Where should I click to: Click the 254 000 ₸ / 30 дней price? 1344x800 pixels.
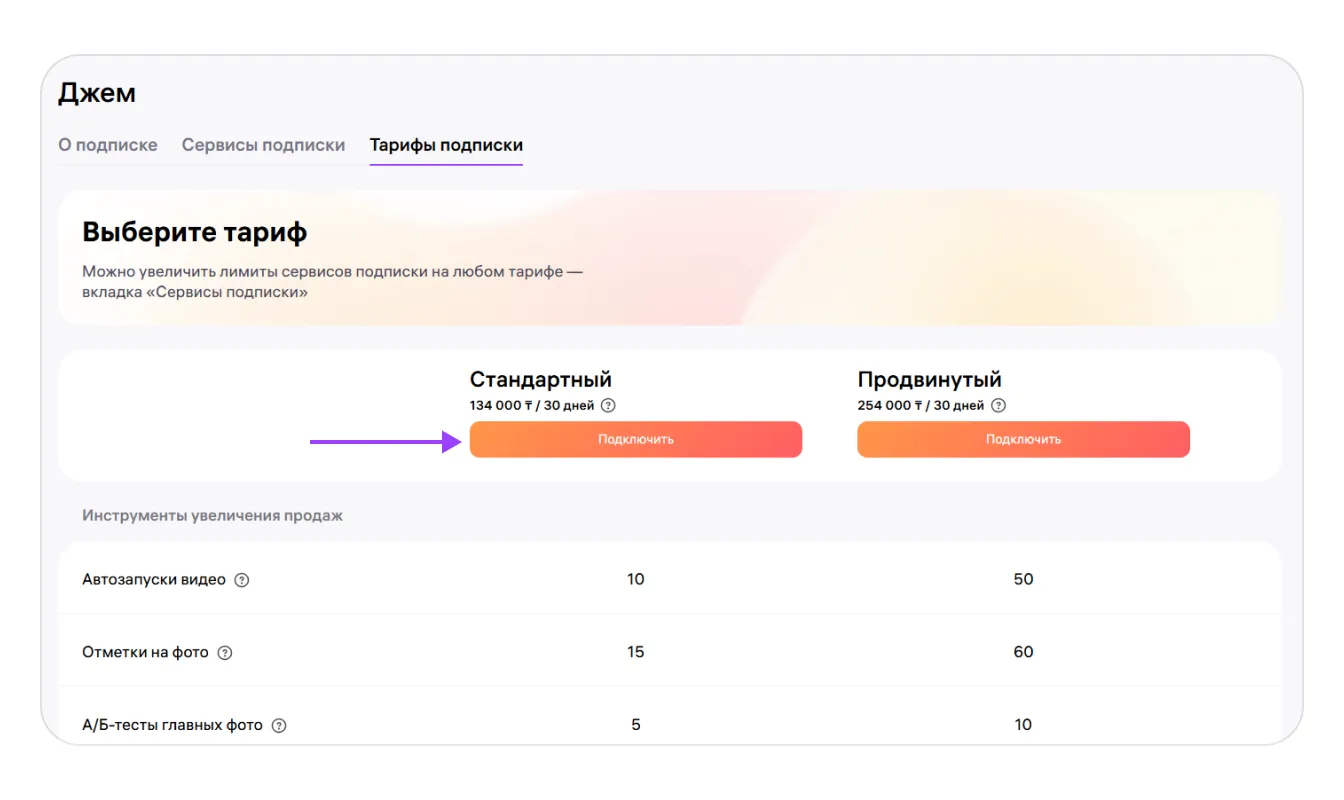pyautogui.click(x=920, y=406)
